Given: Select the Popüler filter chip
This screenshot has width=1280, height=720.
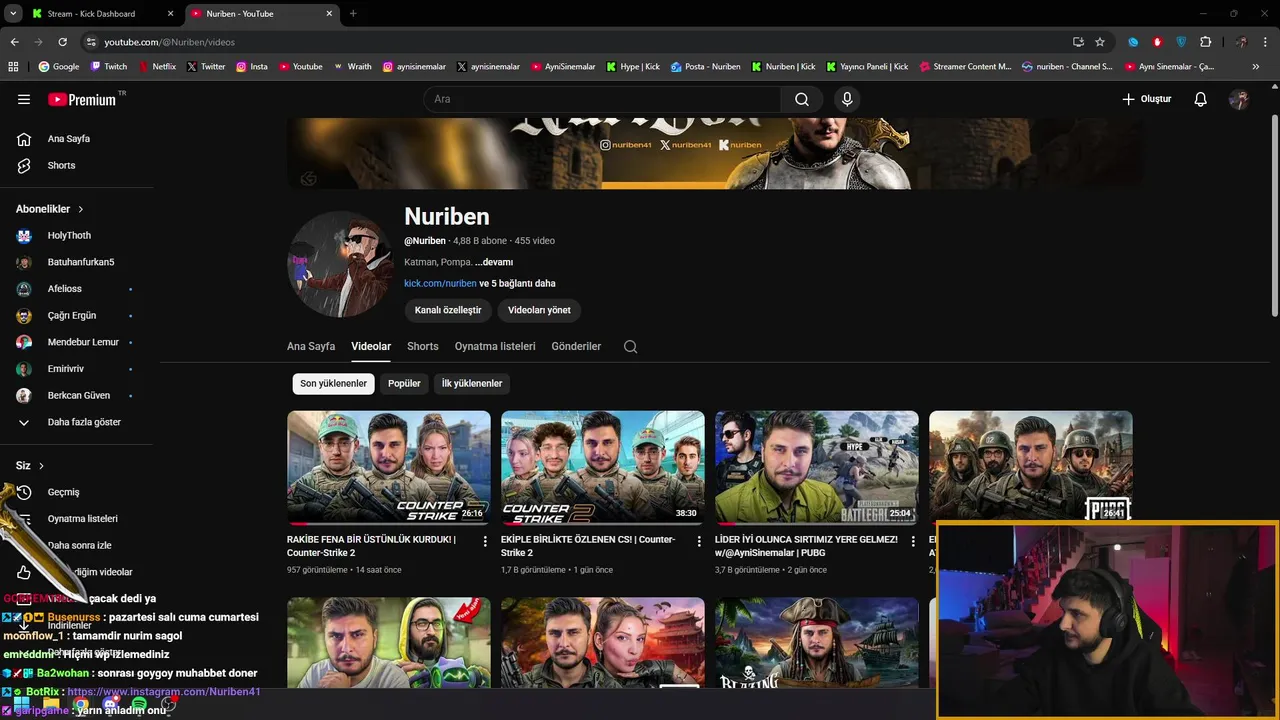Looking at the screenshot, I should click(404, 383).
